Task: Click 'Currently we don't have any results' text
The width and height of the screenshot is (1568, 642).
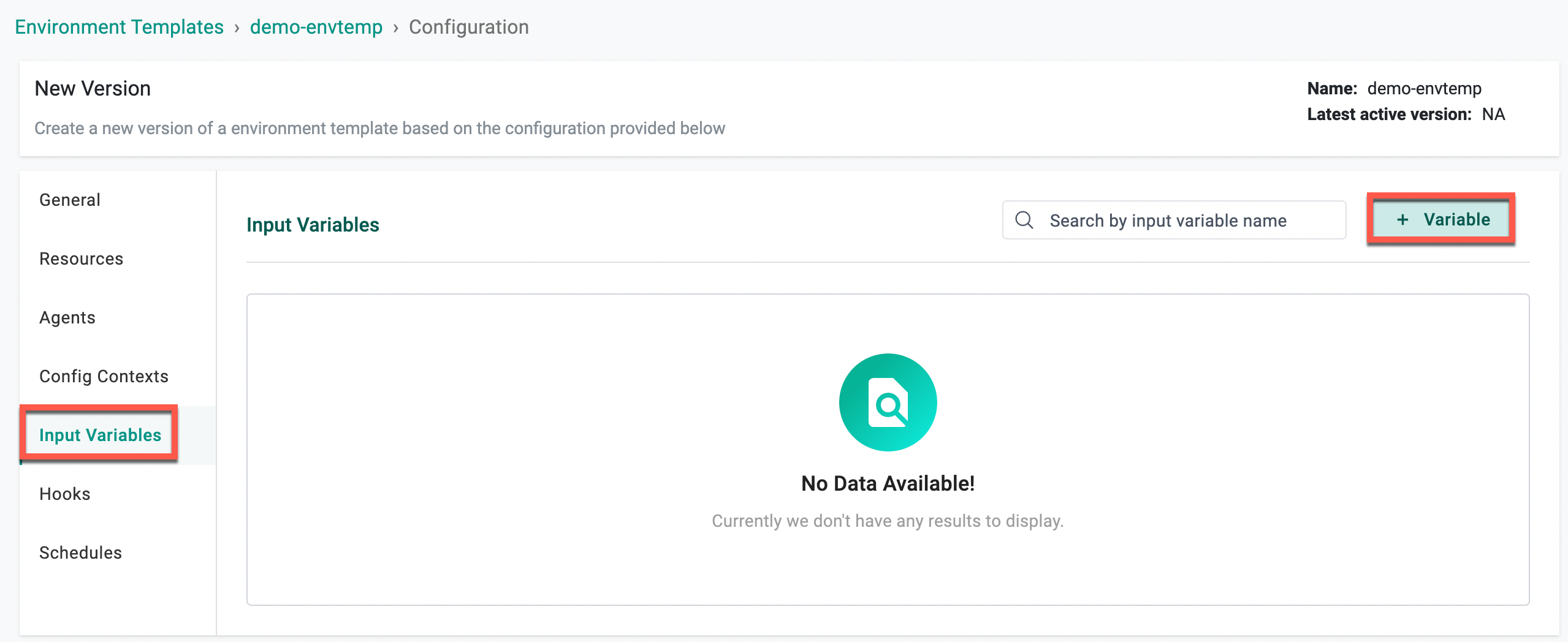Action: pos(888,521)
